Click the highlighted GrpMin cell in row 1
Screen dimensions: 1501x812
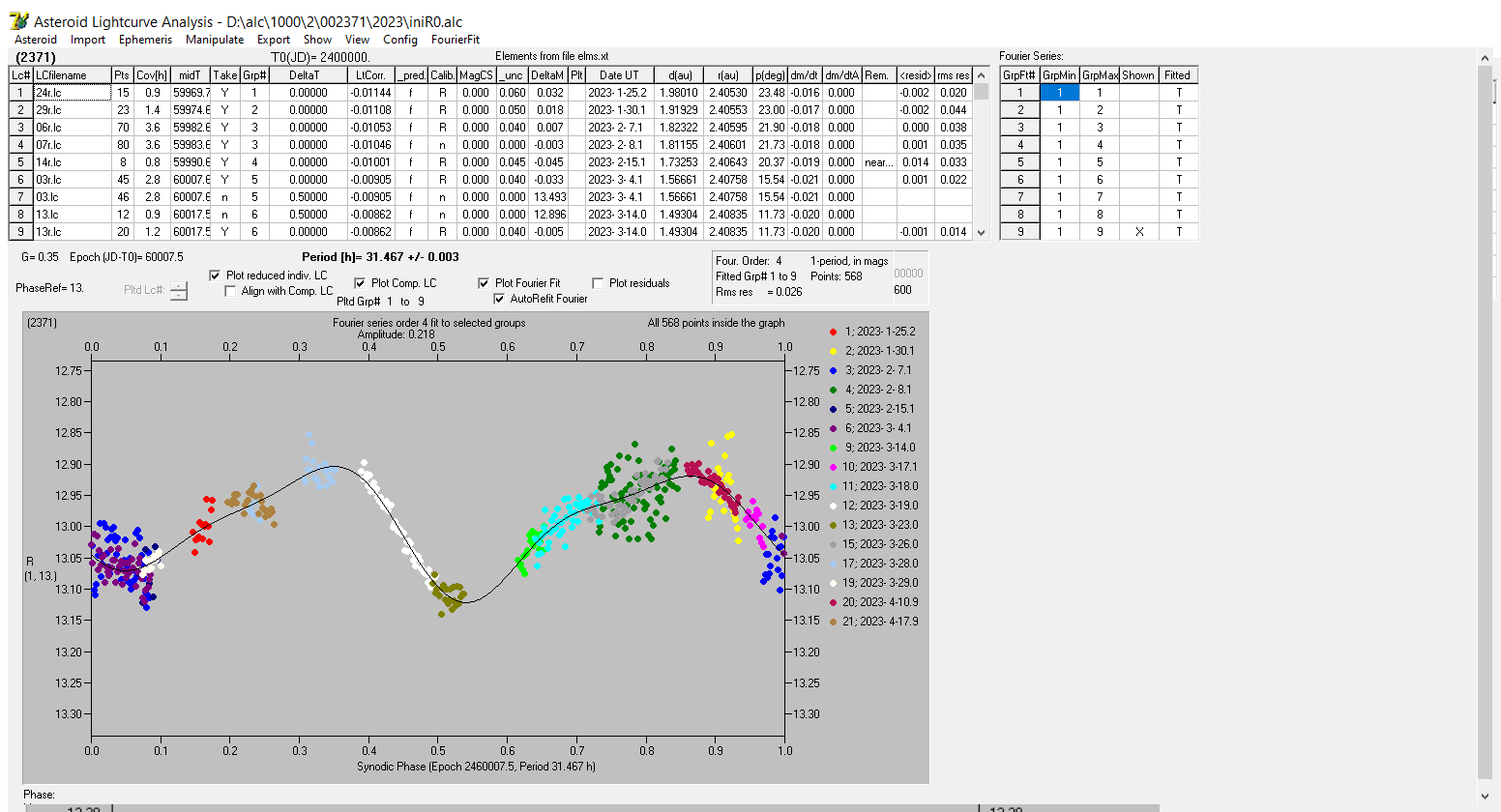[1059, 93]
